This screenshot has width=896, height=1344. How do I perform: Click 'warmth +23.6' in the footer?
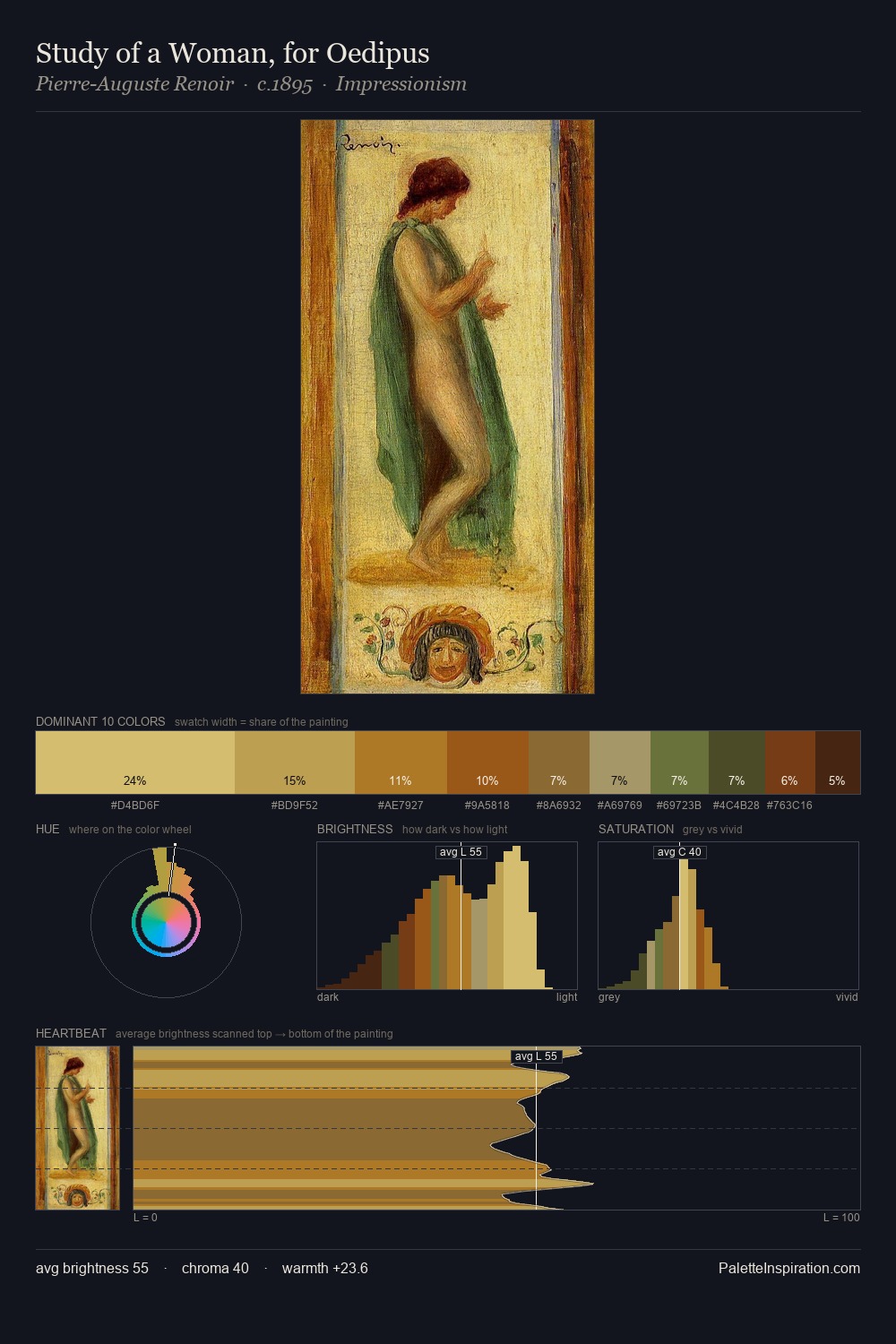tap(325, 1268)
